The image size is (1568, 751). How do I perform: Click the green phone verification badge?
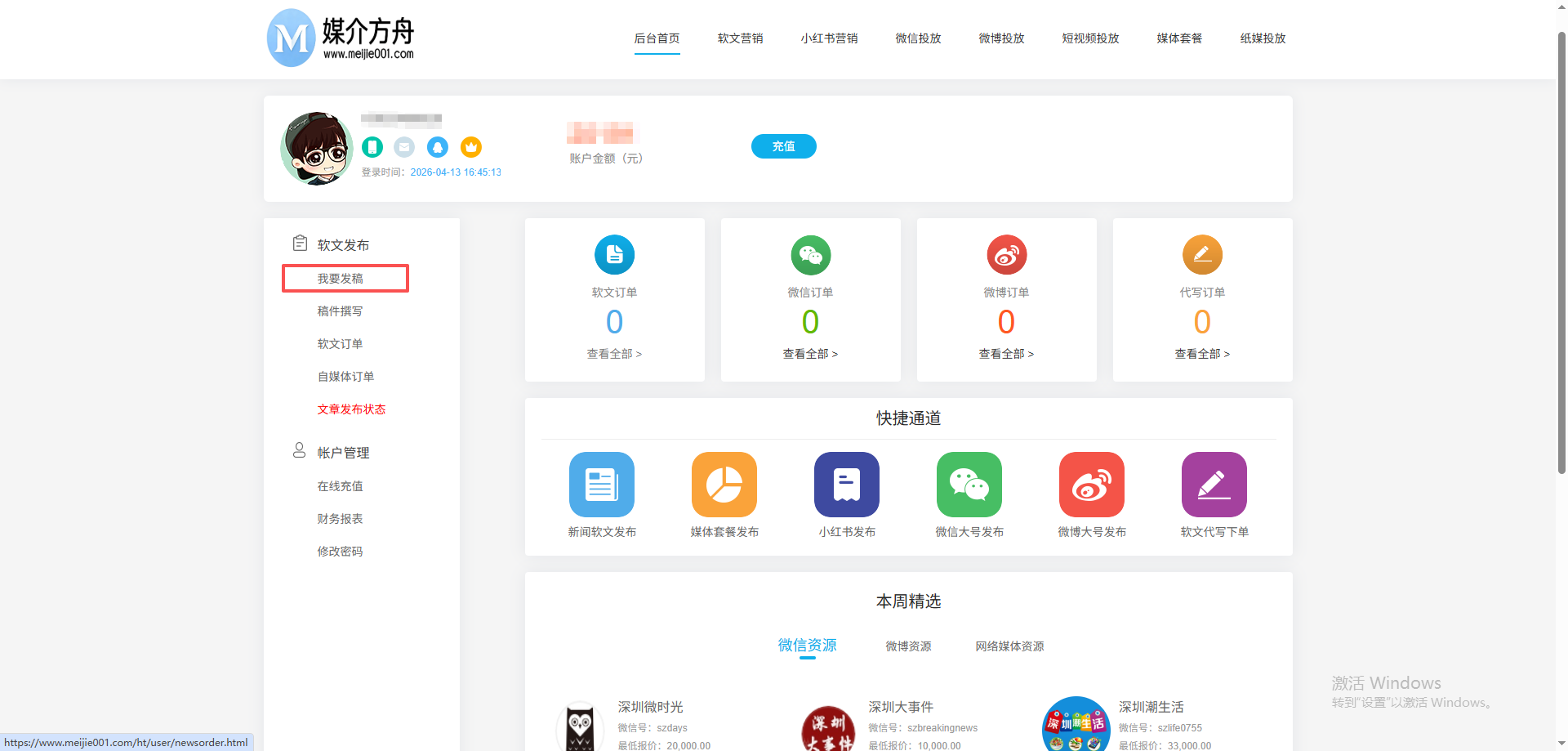click(x=372, y=147)
